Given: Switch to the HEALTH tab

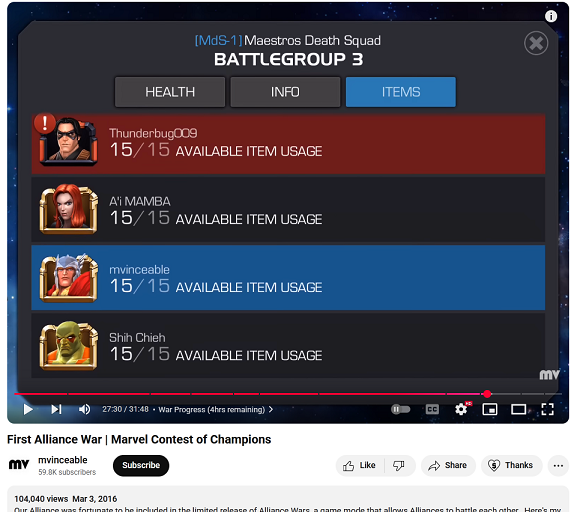Looking at the screenshot, I should (x=170, y=92).
